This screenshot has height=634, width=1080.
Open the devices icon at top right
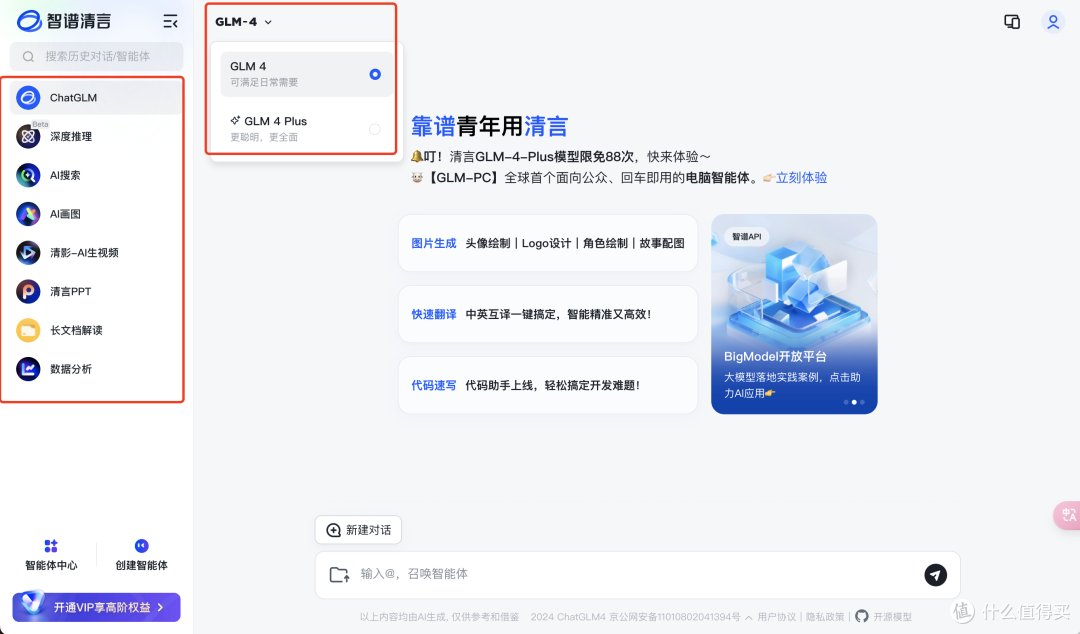tap(1012, 22)
